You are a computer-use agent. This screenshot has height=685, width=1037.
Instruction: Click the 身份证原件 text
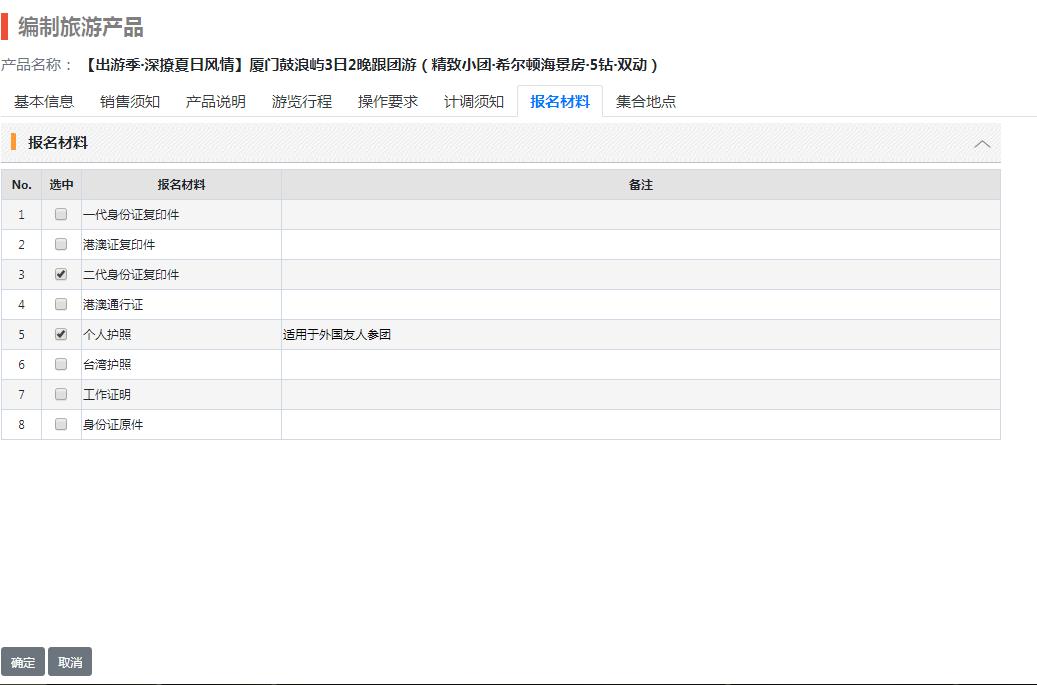click(x=113, y=424)
